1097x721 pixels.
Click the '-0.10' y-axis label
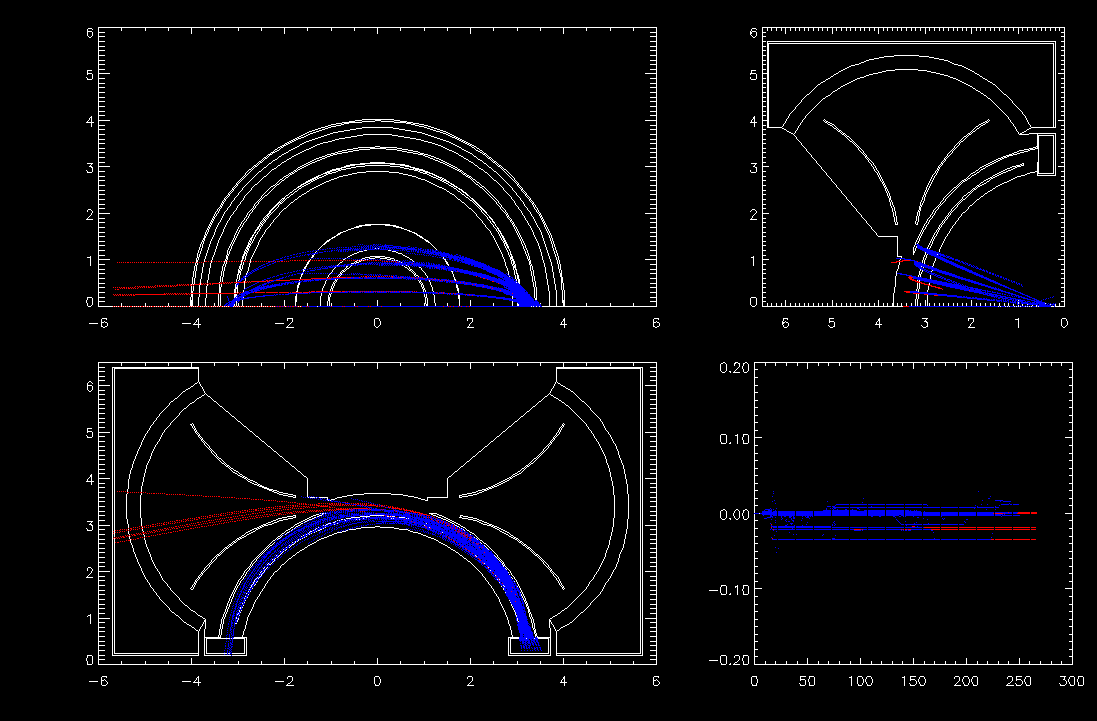pyautogui.click(x=729, y=590)
